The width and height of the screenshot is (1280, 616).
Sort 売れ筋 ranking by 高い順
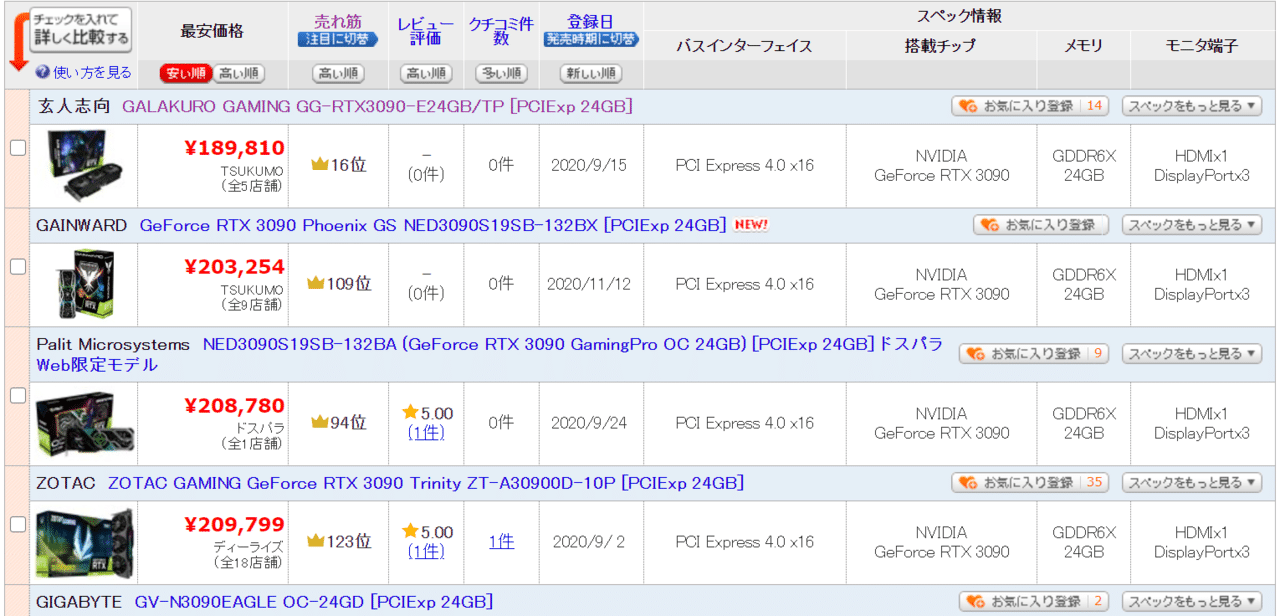(x=338, y=74)
